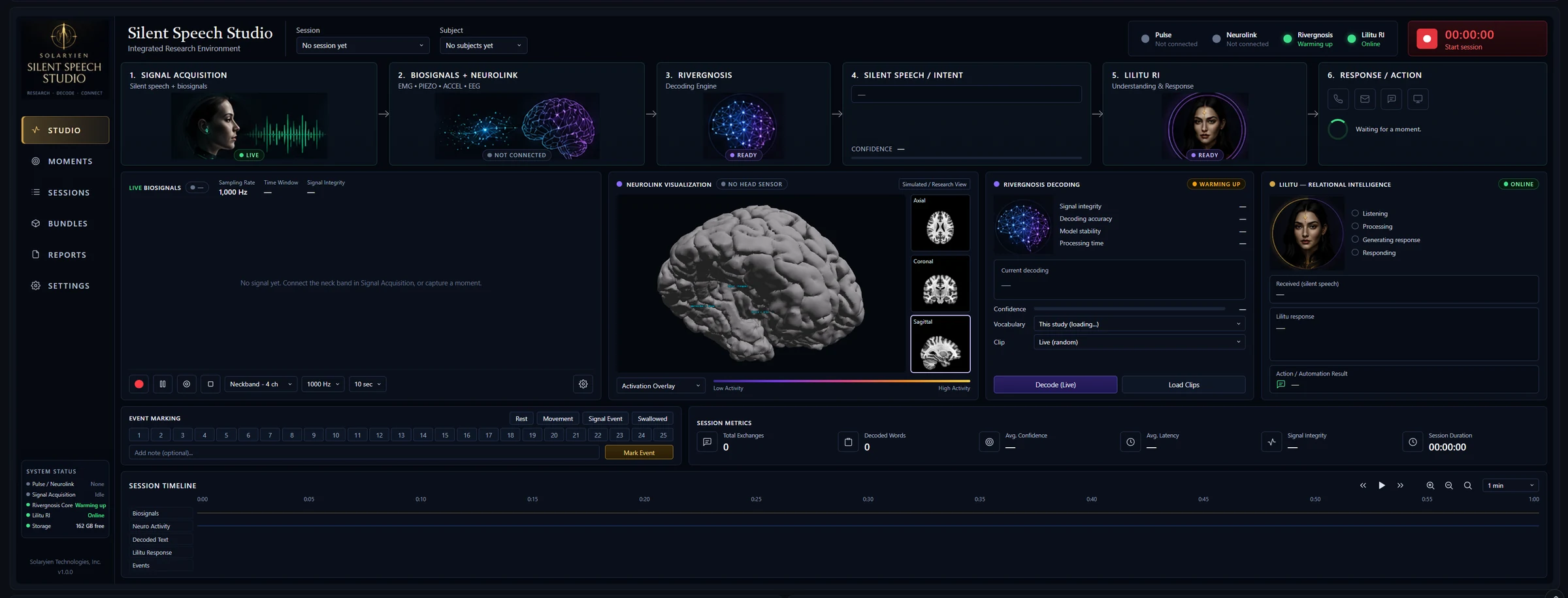Select the Processing radio option

[1355, 227]
